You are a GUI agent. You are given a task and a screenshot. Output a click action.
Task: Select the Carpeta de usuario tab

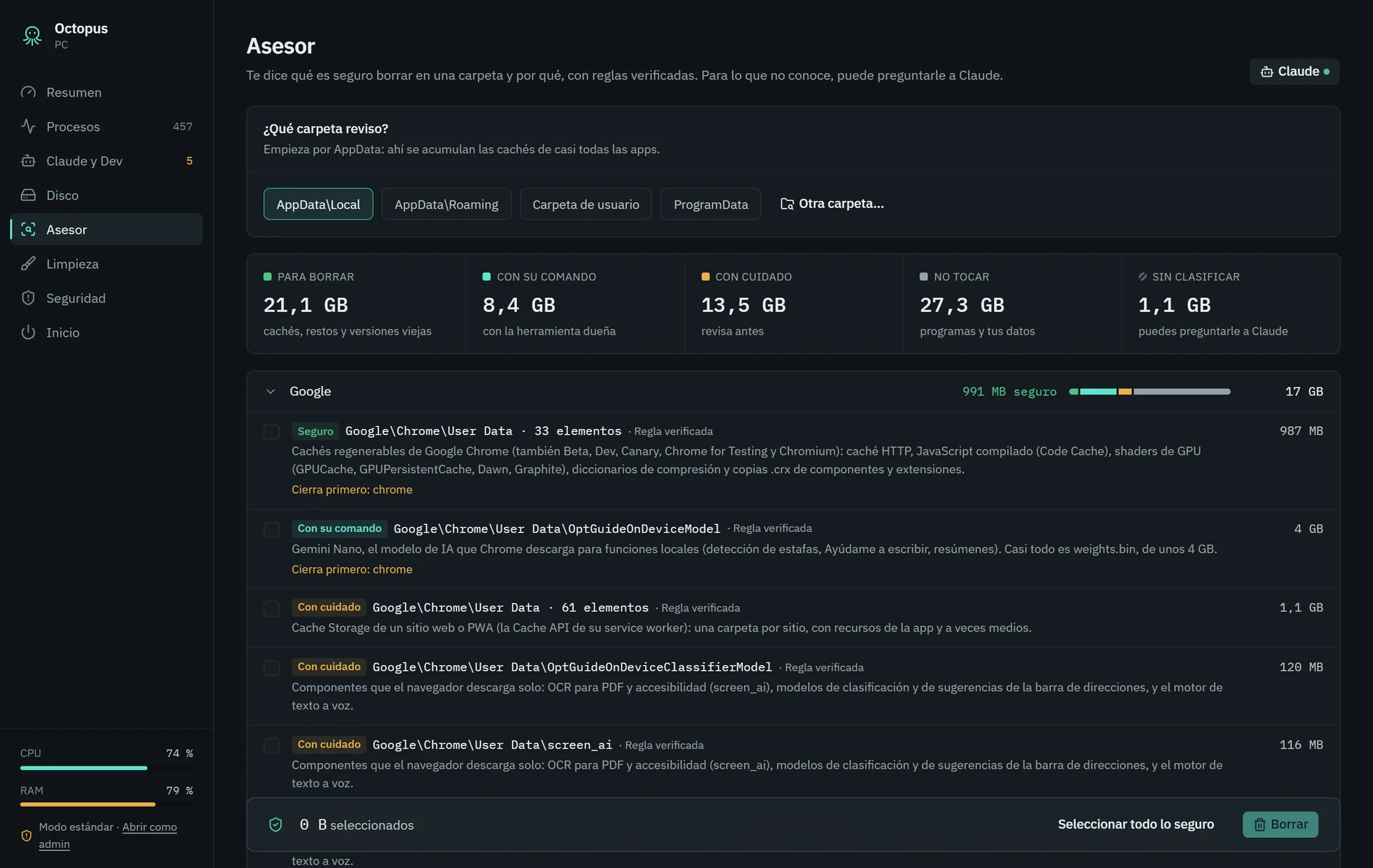pyautogui.click(x=586, y=204)
